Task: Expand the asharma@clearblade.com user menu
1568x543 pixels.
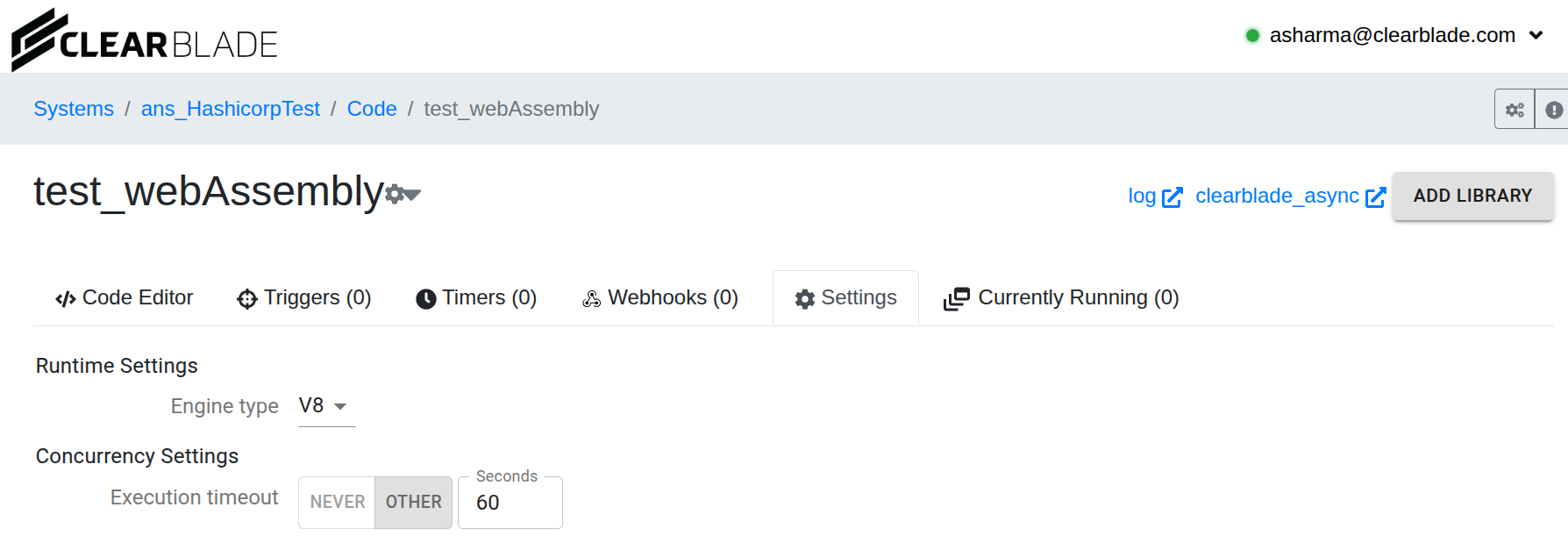Action: click(1394, 35)
